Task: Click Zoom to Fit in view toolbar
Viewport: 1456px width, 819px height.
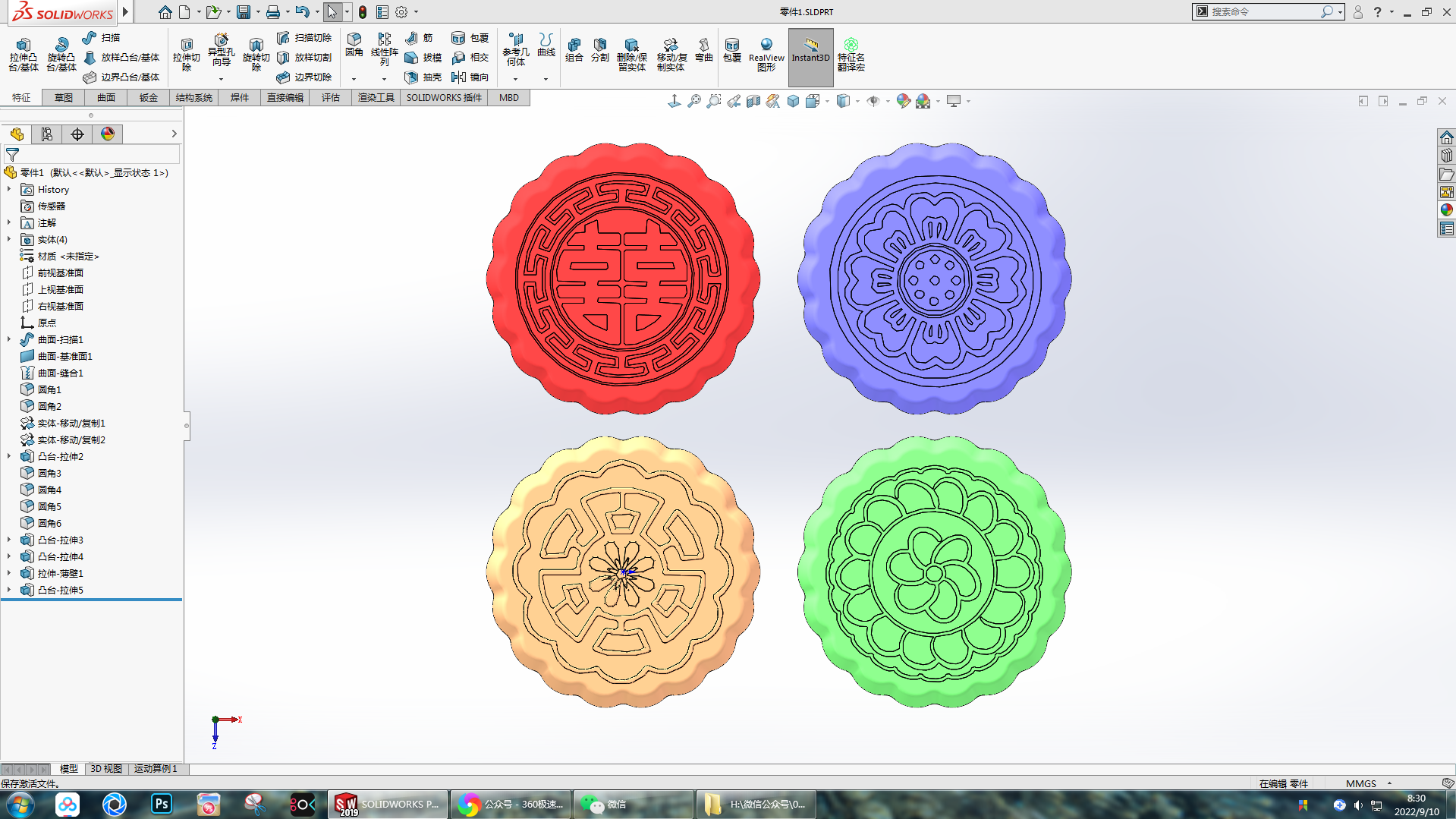Action: coord(694,101)
